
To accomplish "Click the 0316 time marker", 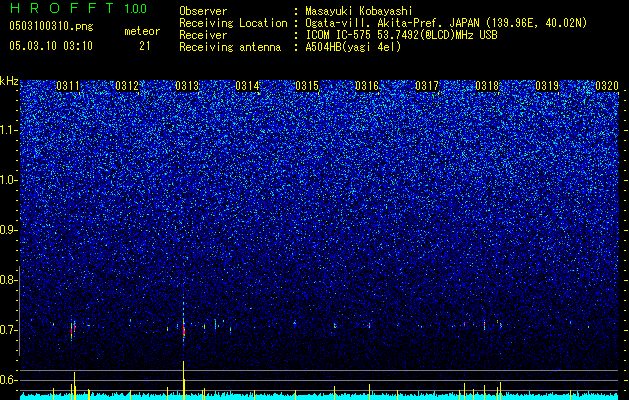I will point(367,86).
